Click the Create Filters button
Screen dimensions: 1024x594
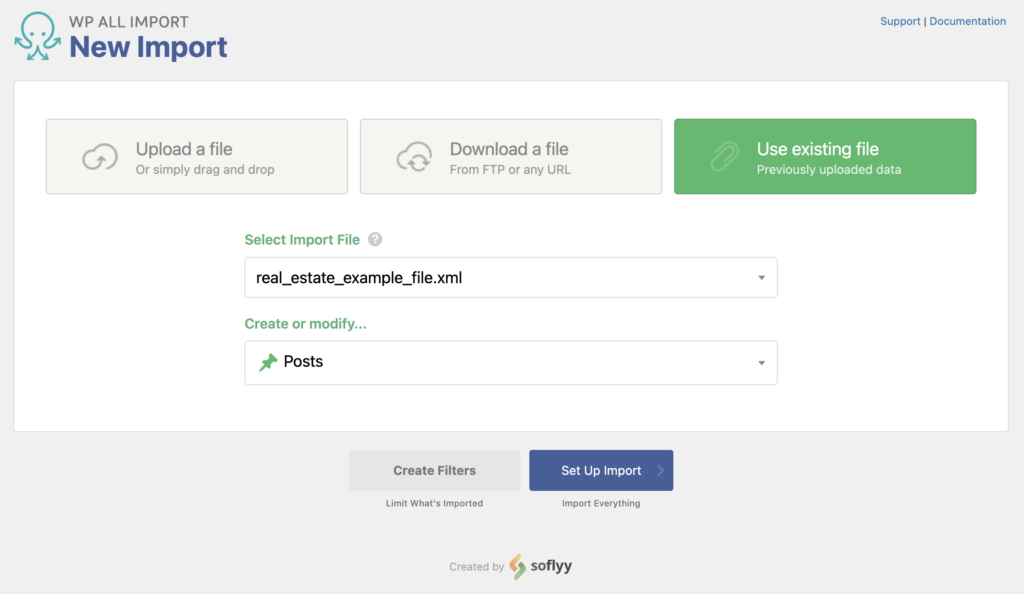click(x=434, y=470)
